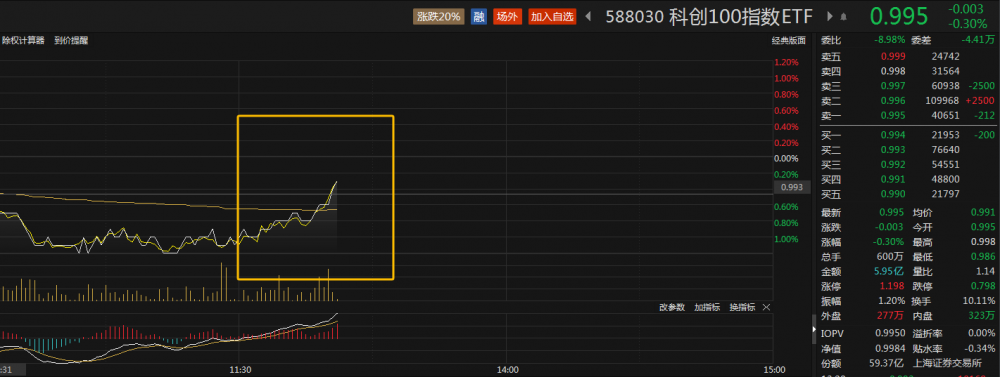Click the 贴水率 value -0.34%
The height and width of the screenshot is (377, 1000).
click(x=980, y=348)
